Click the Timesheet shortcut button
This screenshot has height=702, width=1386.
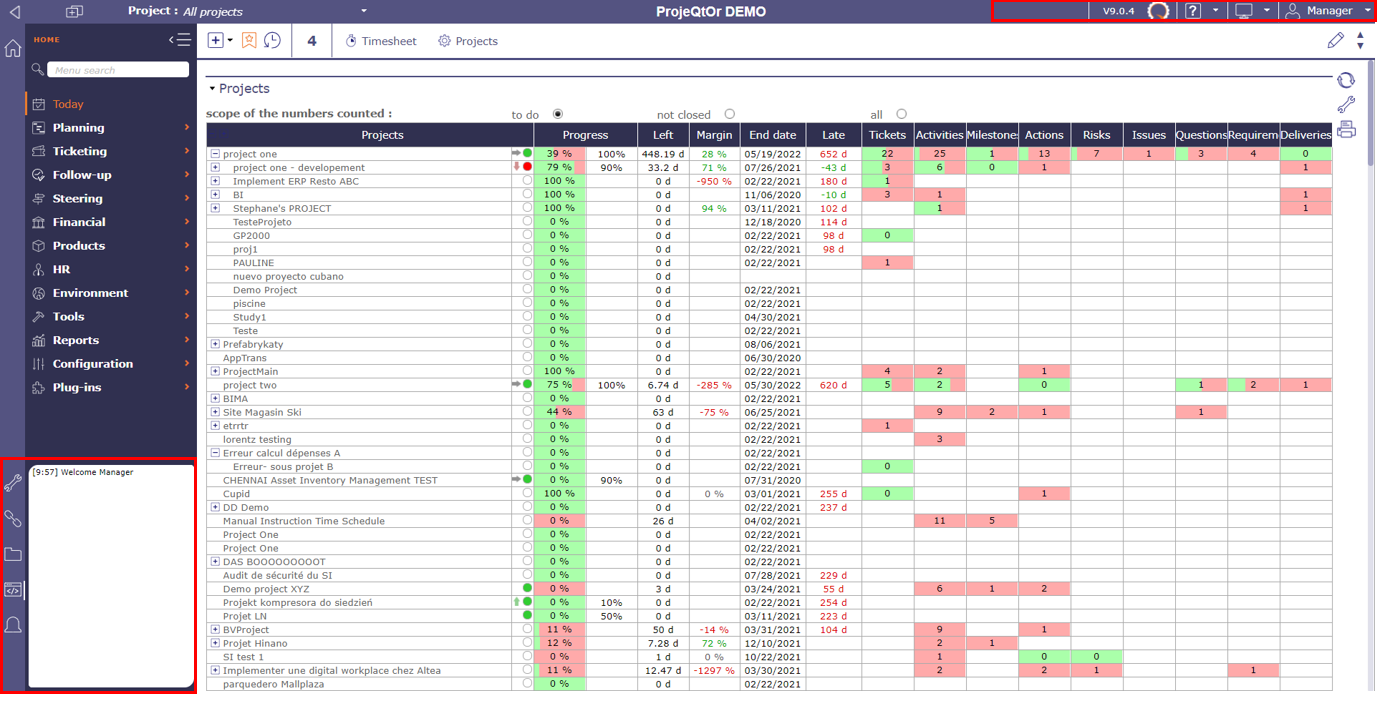(380, 41)
